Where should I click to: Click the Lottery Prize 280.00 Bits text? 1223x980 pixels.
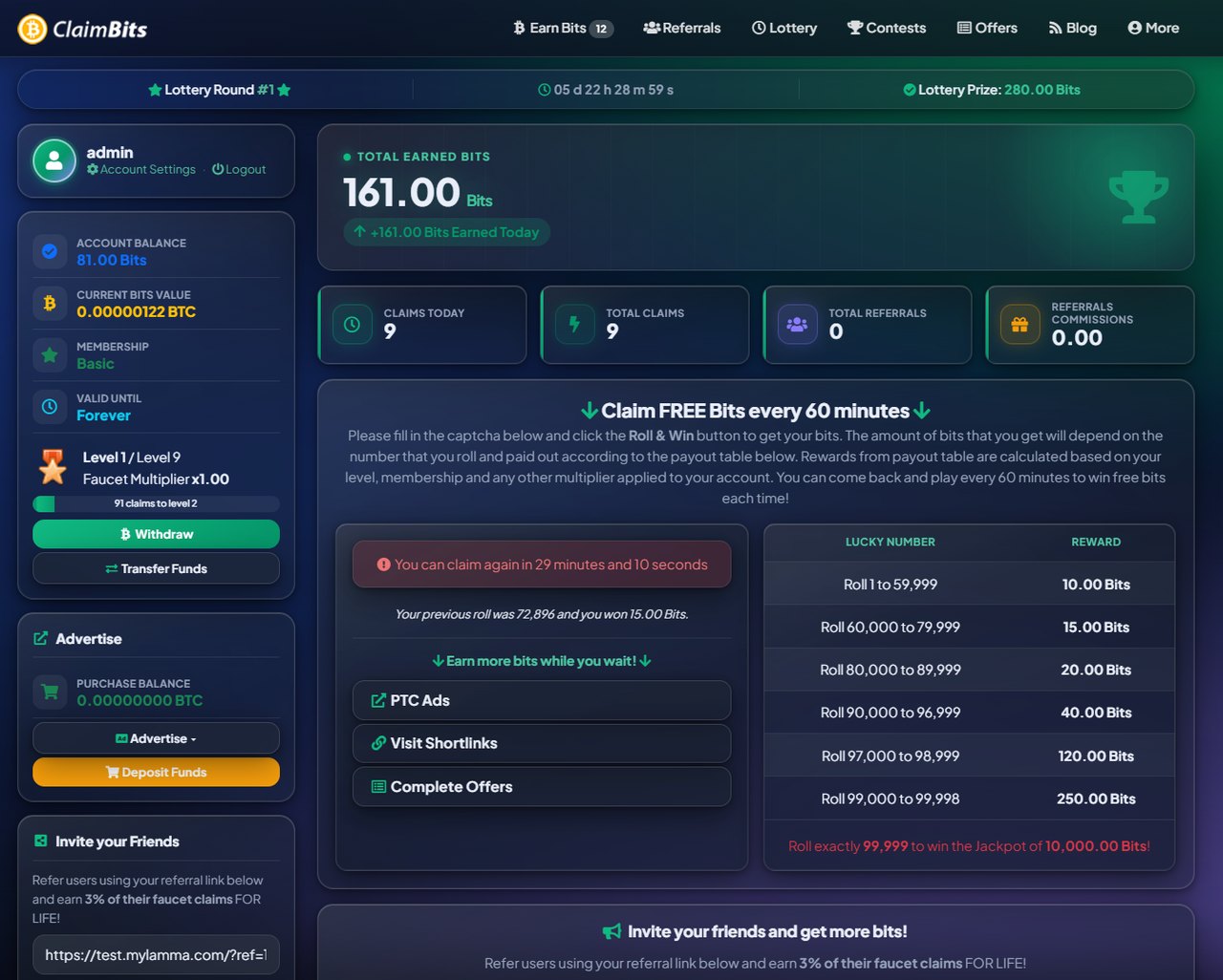click(x=992, y=90)
